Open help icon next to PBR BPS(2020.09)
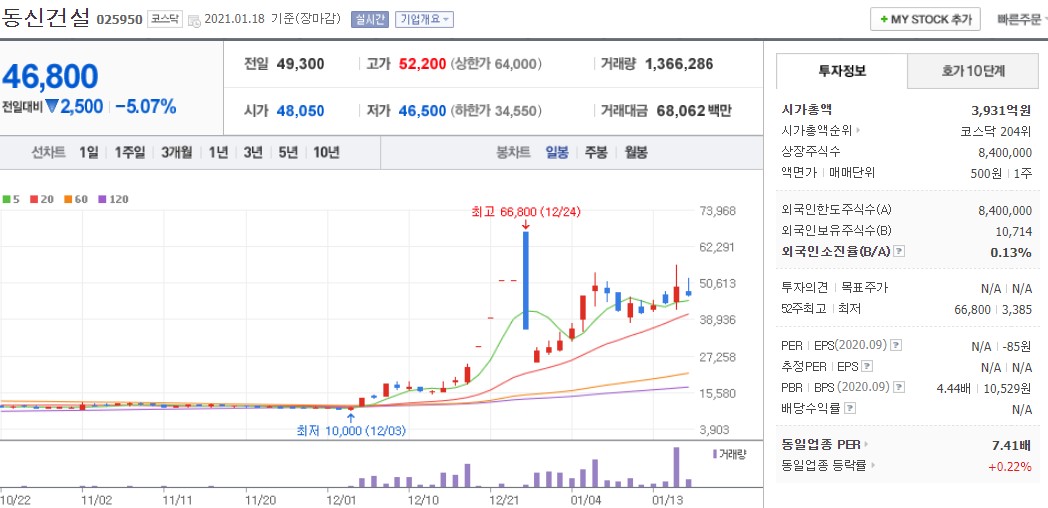The height and width of the screenshot is (508, 1048). tap(898, 388)
